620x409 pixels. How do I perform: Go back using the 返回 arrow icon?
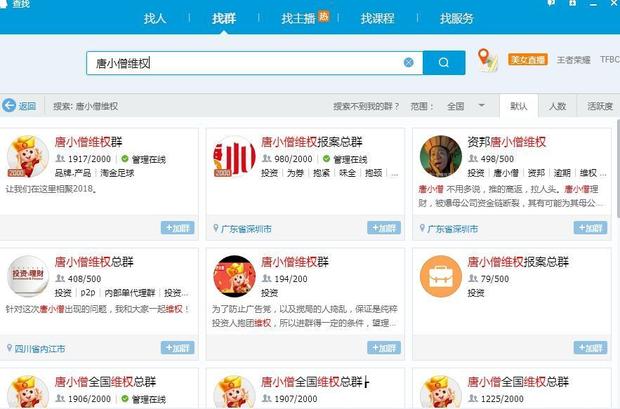point(9,106)
